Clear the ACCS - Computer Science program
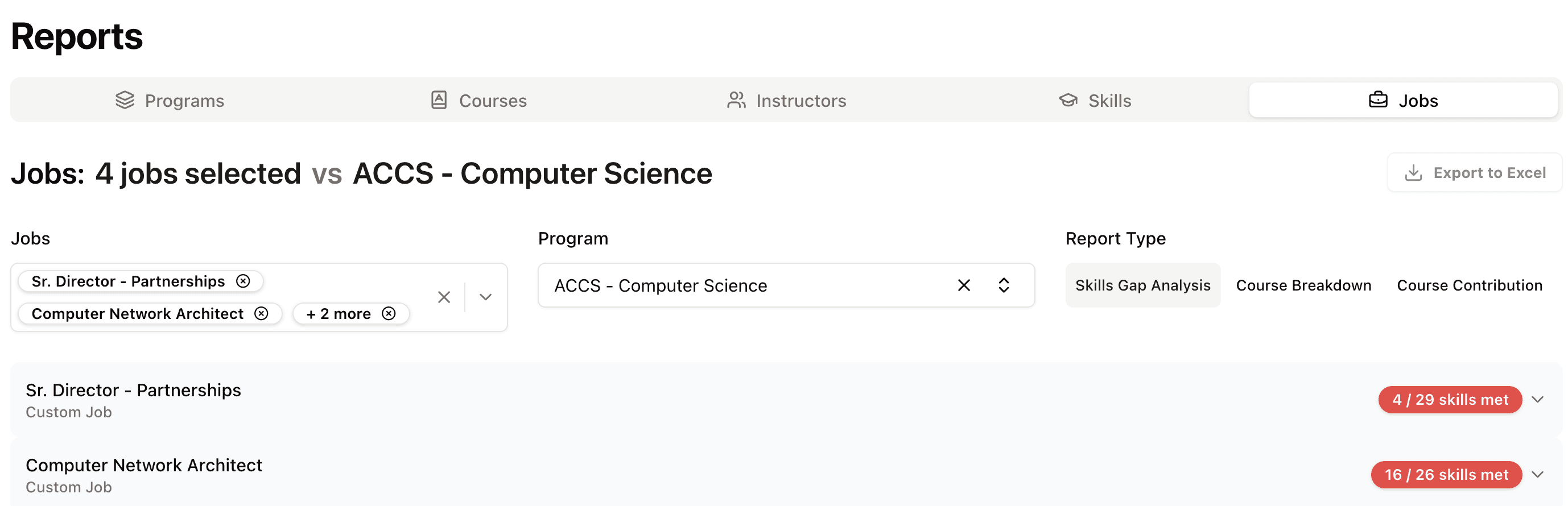The height and width of the screenshot is (506, 1568). tap(964, 285)
